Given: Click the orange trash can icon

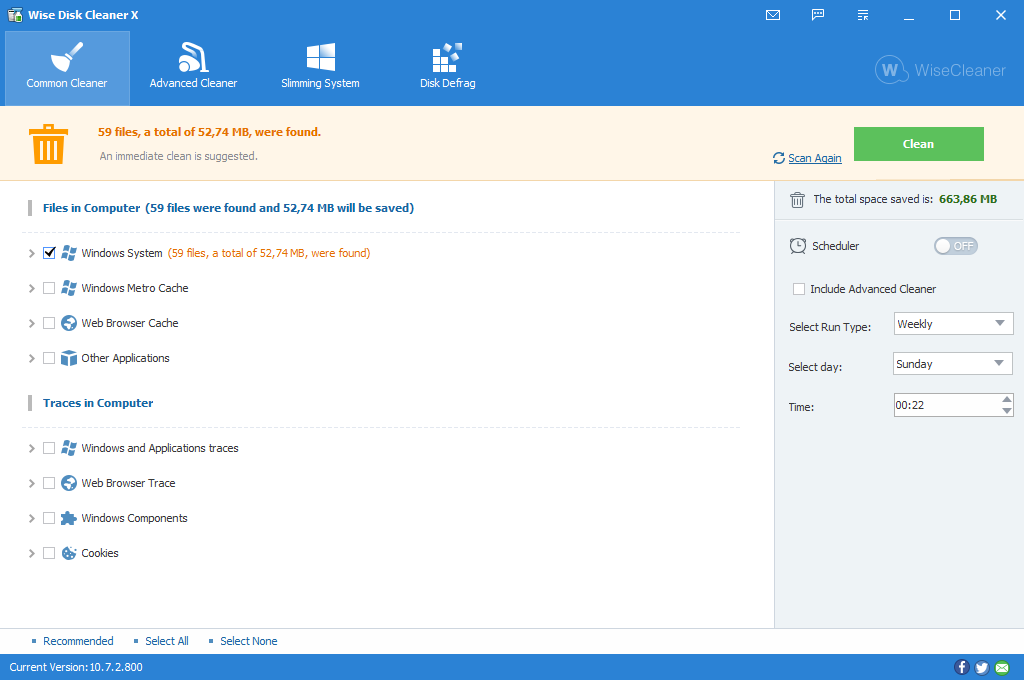Looking at the screenshot, I should click(48, 144).
